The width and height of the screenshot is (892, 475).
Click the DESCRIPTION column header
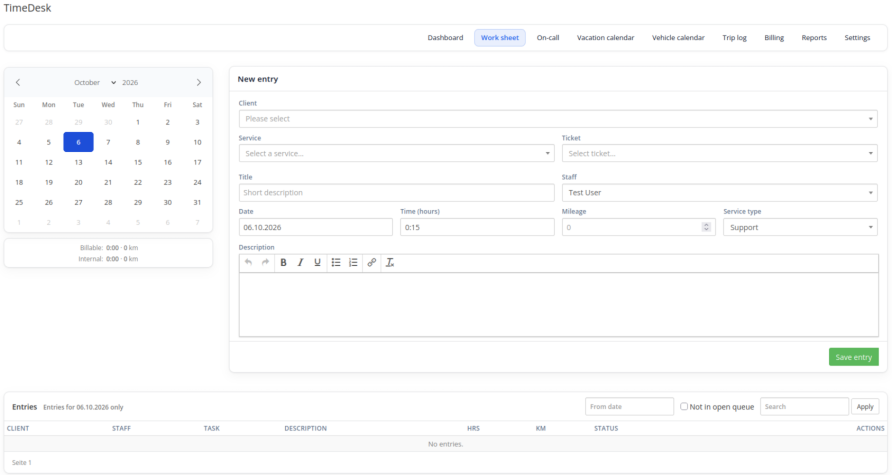pos(305,428)
